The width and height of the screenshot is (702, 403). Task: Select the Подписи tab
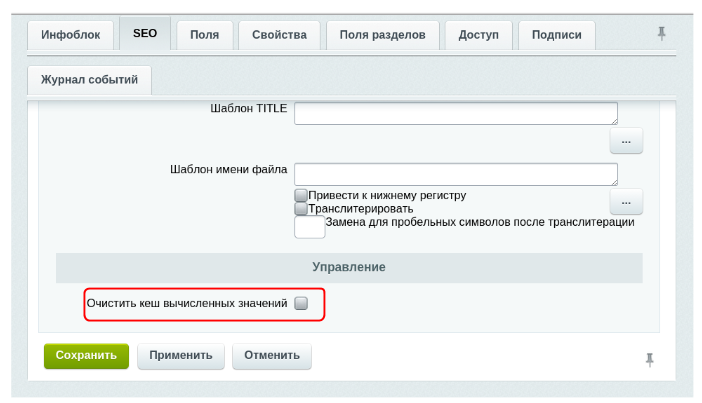pyautogui.click(x=557, y=35)
